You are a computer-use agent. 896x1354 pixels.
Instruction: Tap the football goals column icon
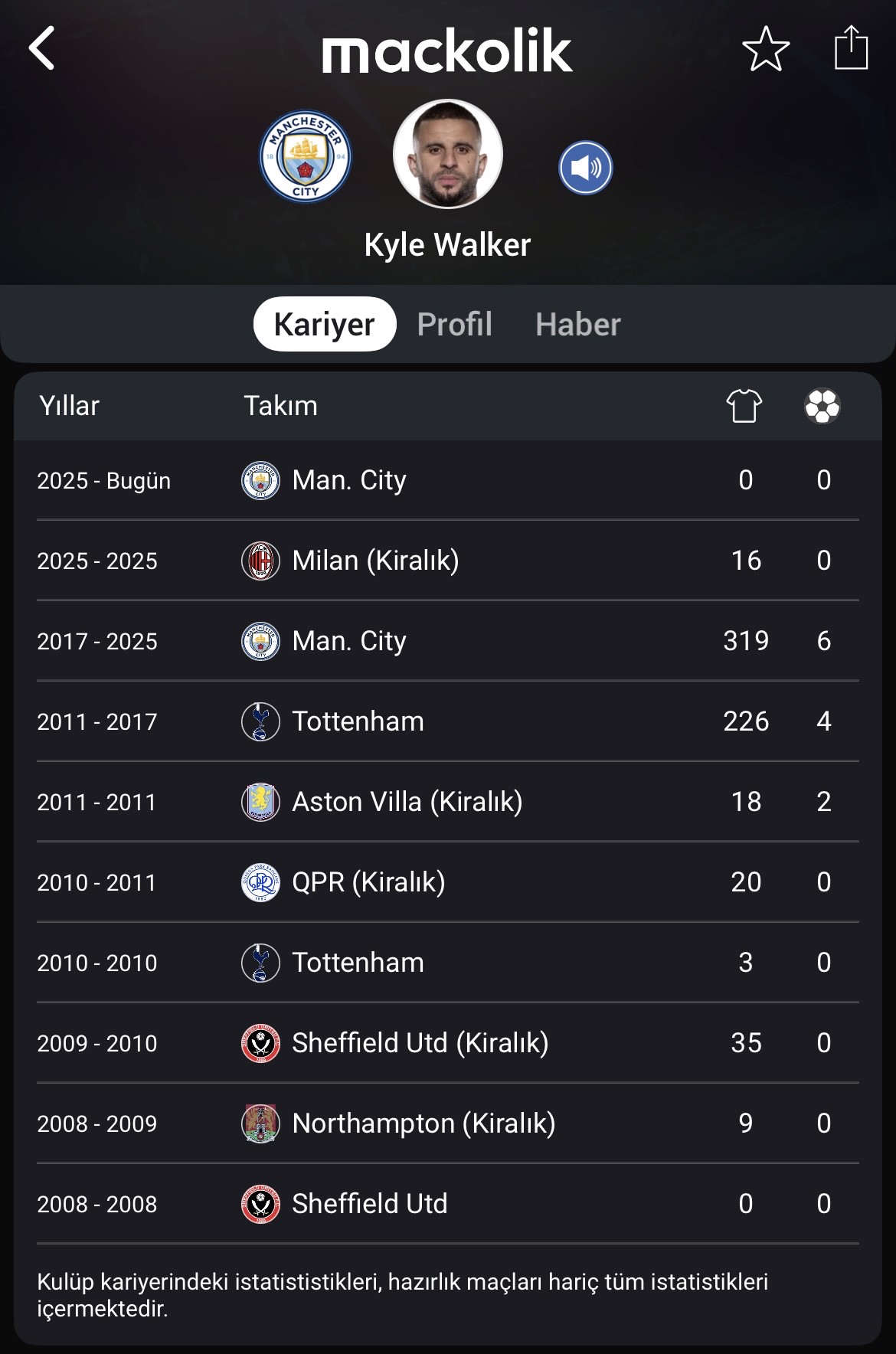(822, 406)
